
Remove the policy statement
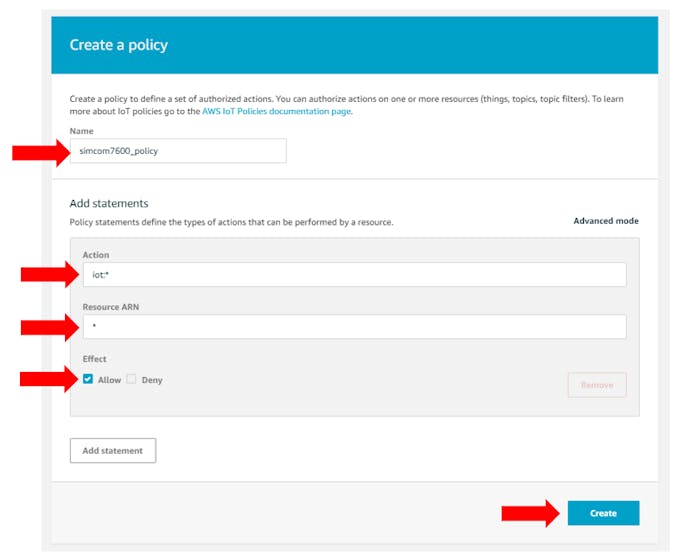(597, 385)
